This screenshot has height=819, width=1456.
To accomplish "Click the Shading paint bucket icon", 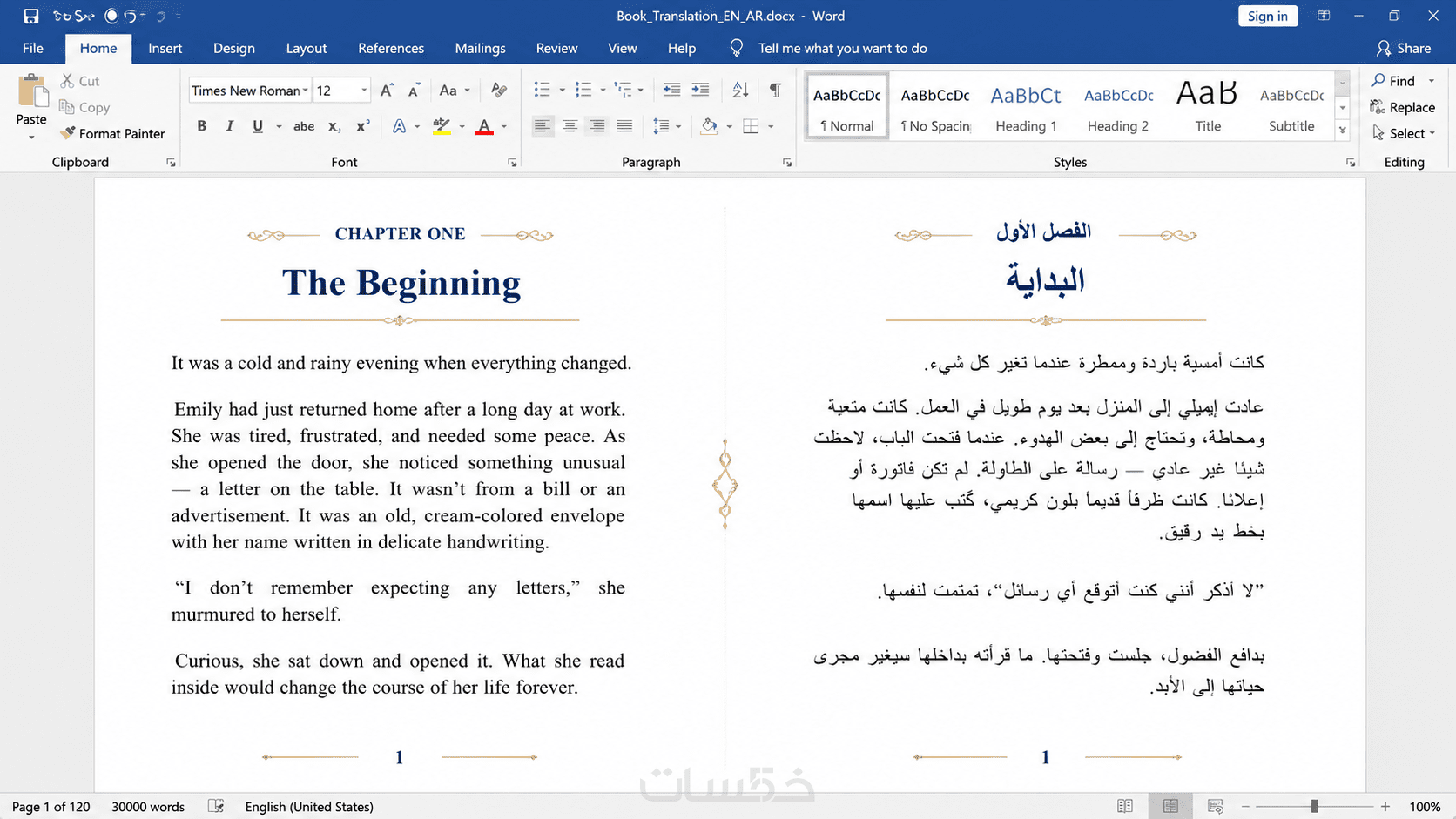I will pyautogui.click(x=710, y=126).
